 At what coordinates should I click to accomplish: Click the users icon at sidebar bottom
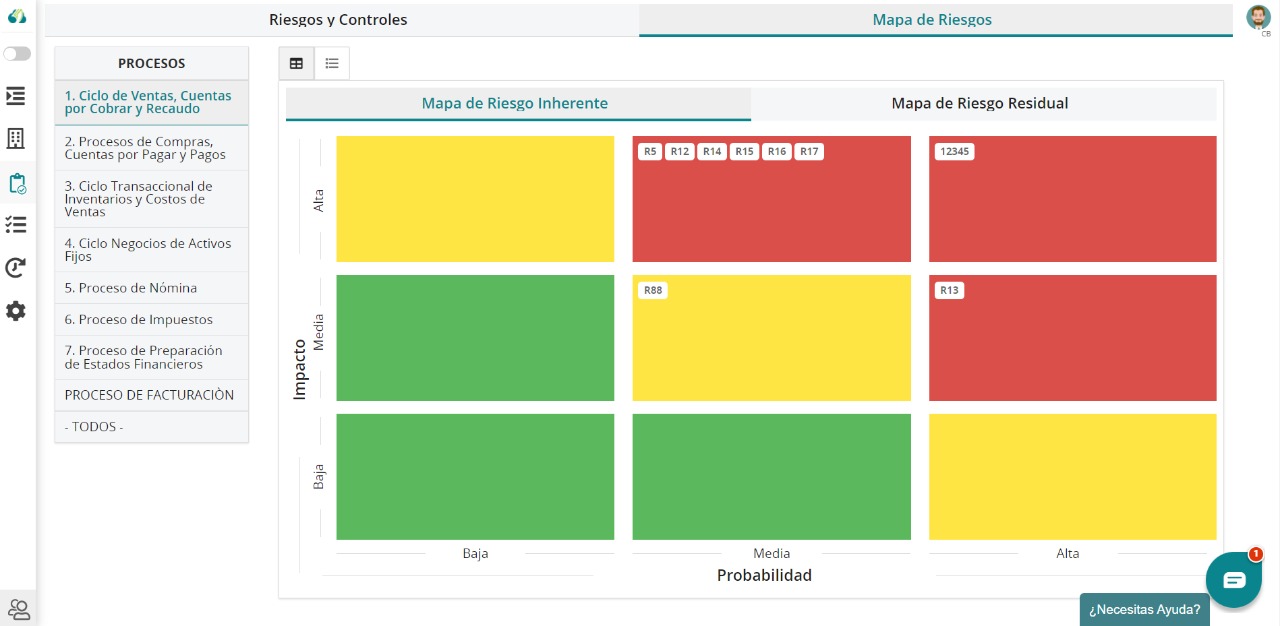20,608
